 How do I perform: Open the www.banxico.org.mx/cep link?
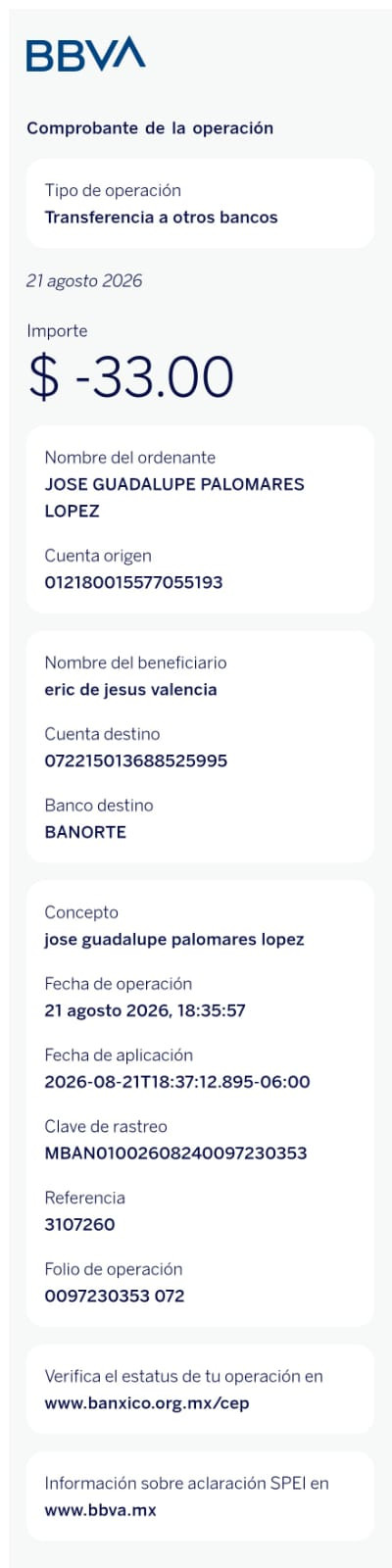click(x=147, y=1402)
